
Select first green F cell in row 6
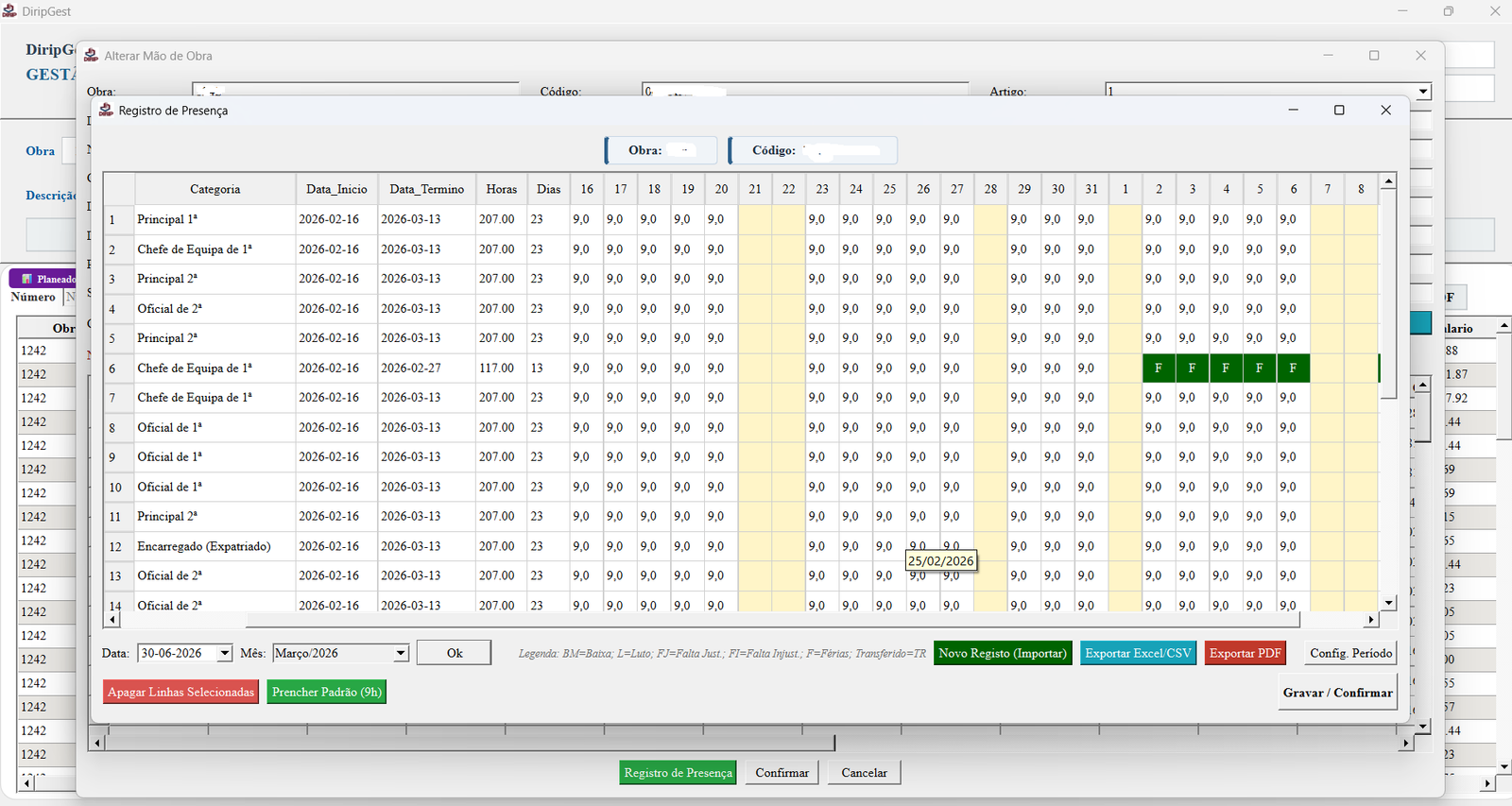coord(1159,368)
